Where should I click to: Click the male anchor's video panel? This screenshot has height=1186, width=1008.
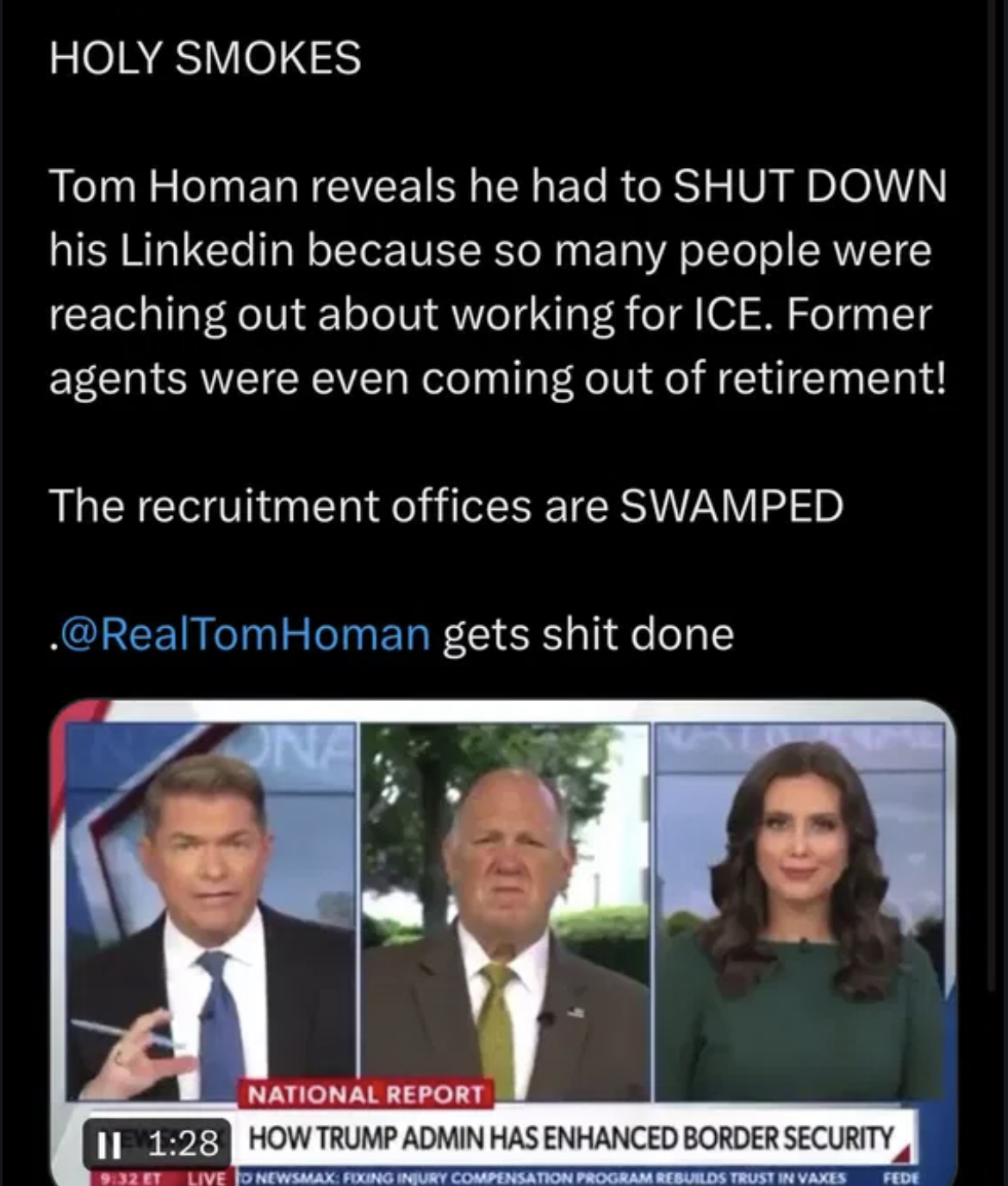210,911
